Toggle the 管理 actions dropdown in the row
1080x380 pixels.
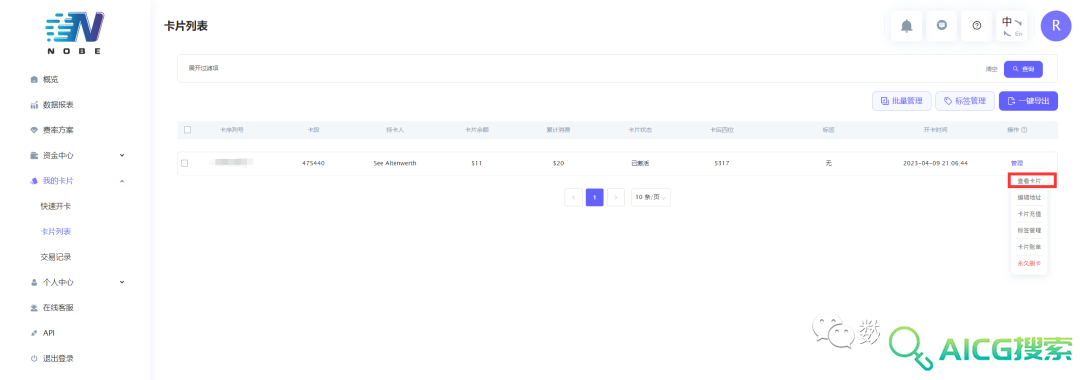(x=1017, y=163)
